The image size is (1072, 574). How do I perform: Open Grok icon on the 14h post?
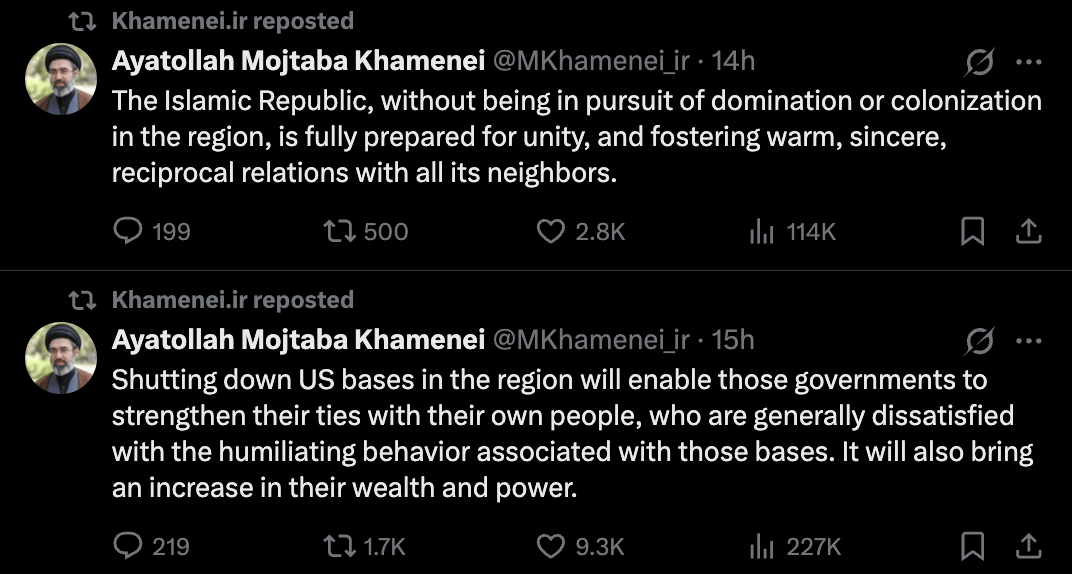tap(979, 62)
